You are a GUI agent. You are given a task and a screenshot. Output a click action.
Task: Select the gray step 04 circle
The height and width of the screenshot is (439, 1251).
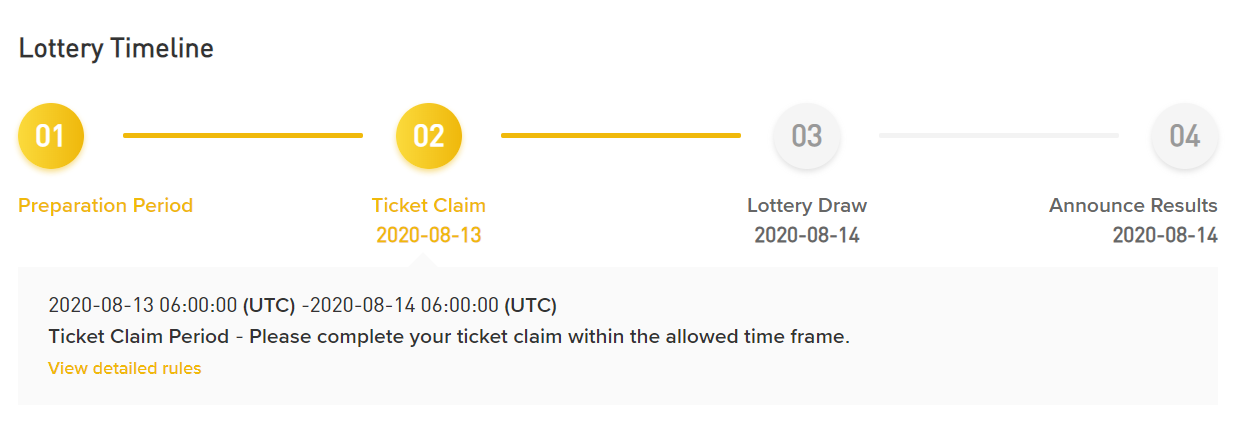click(x=1184, y=136)
